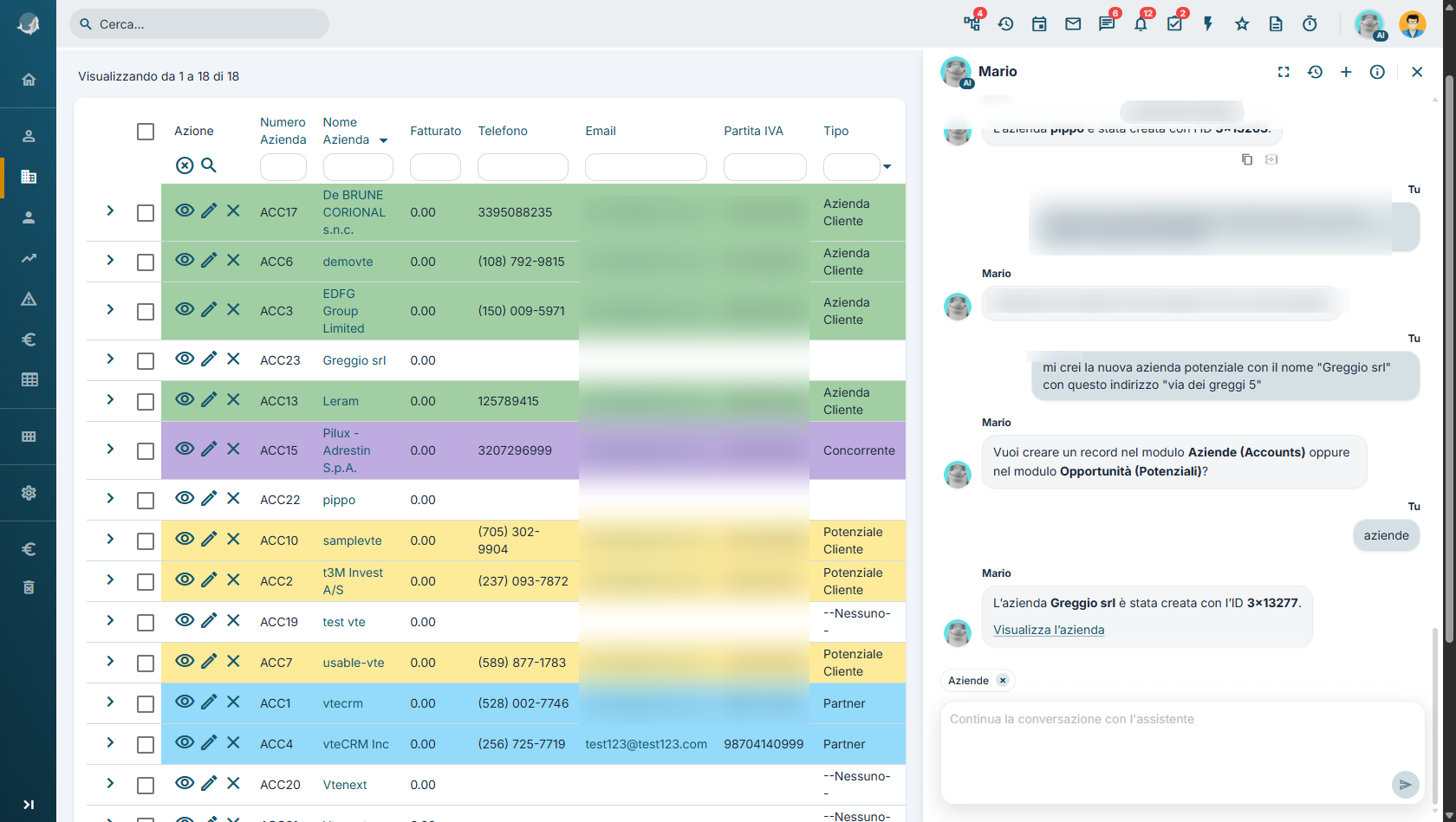Open the Tipo filter dropdown arrow
This screenshot has height=822, width=1456.
pos(887,166)
